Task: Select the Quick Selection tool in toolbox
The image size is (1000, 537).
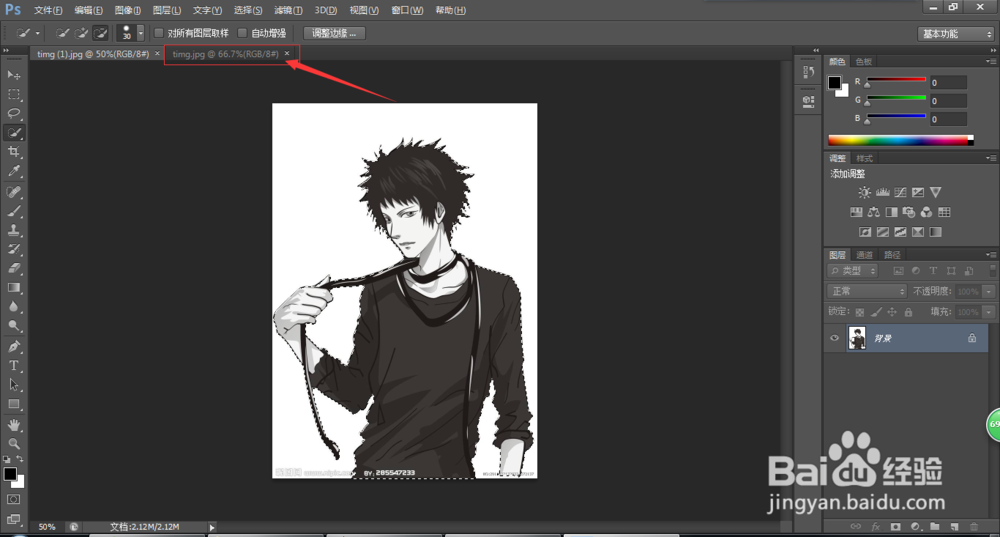Action: tap(13, 133)
